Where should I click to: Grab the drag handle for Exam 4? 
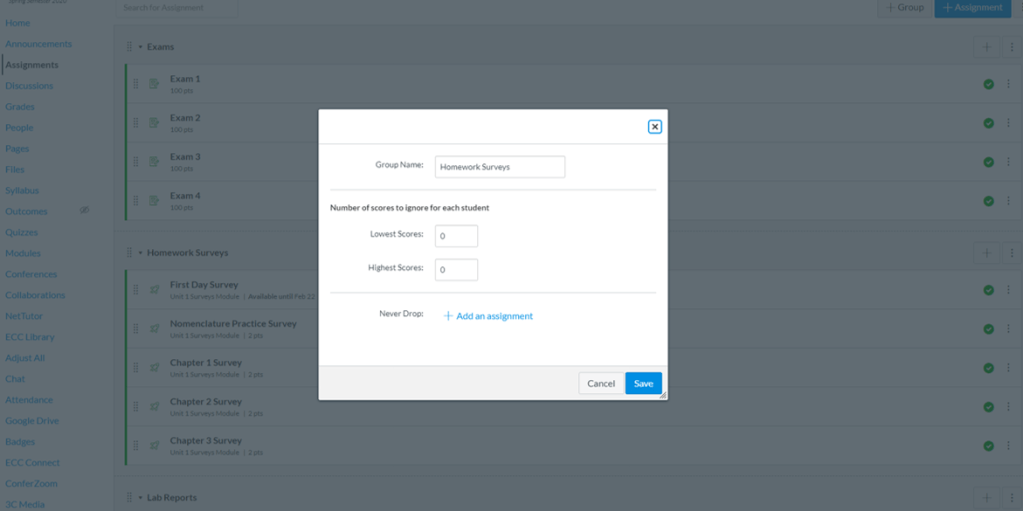(136, 201)
